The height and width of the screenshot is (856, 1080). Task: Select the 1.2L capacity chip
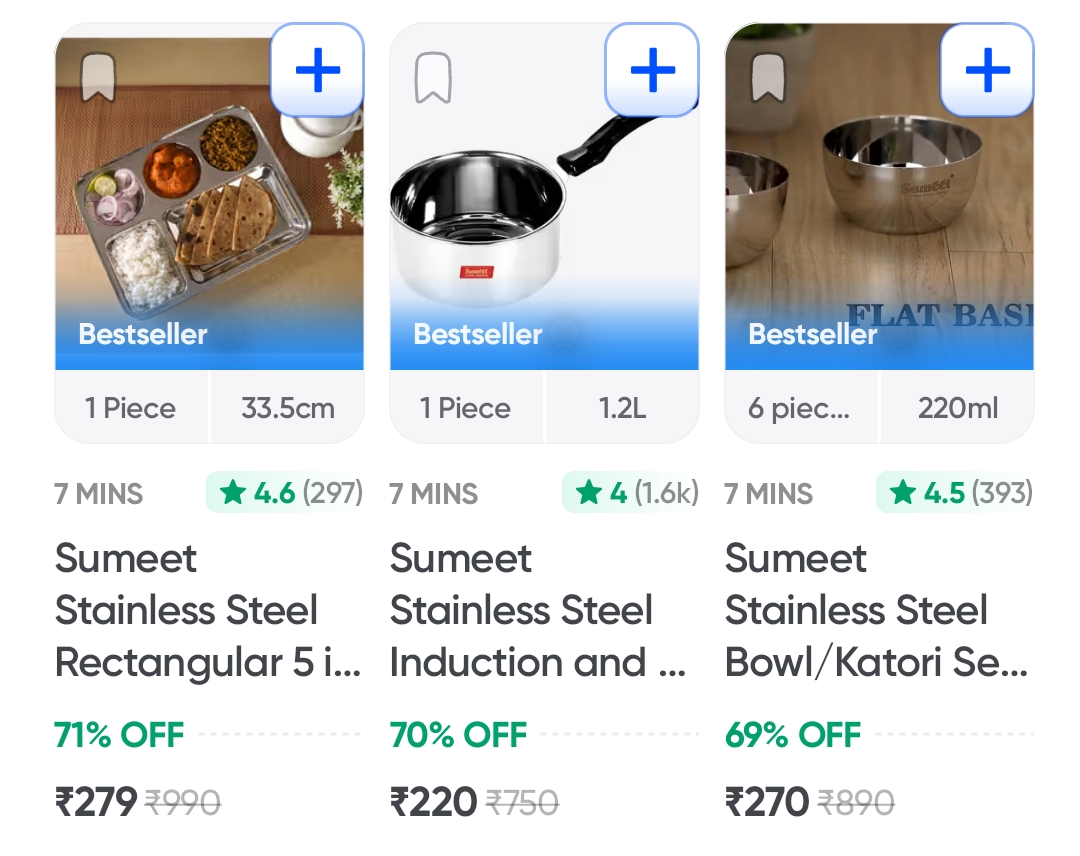click(622, 408)
